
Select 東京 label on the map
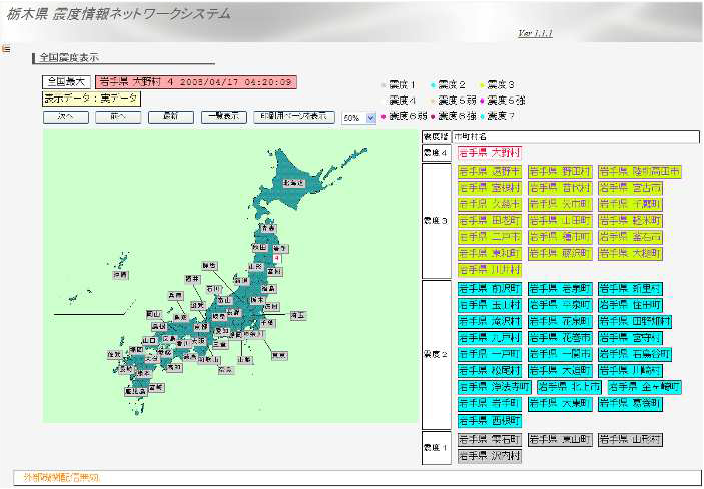pyautogui.click(x=279, y=355)
